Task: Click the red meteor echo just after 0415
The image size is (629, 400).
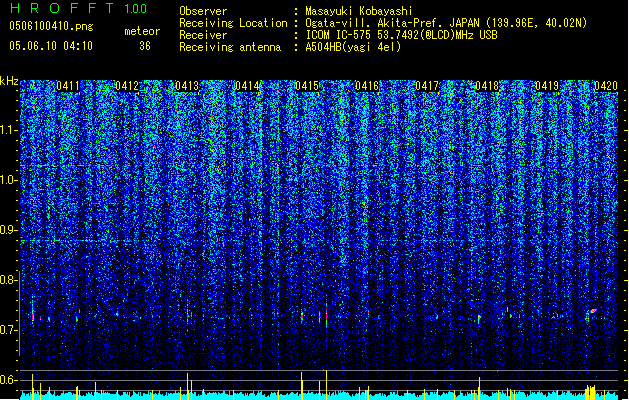Action: [x=327, y=315]
